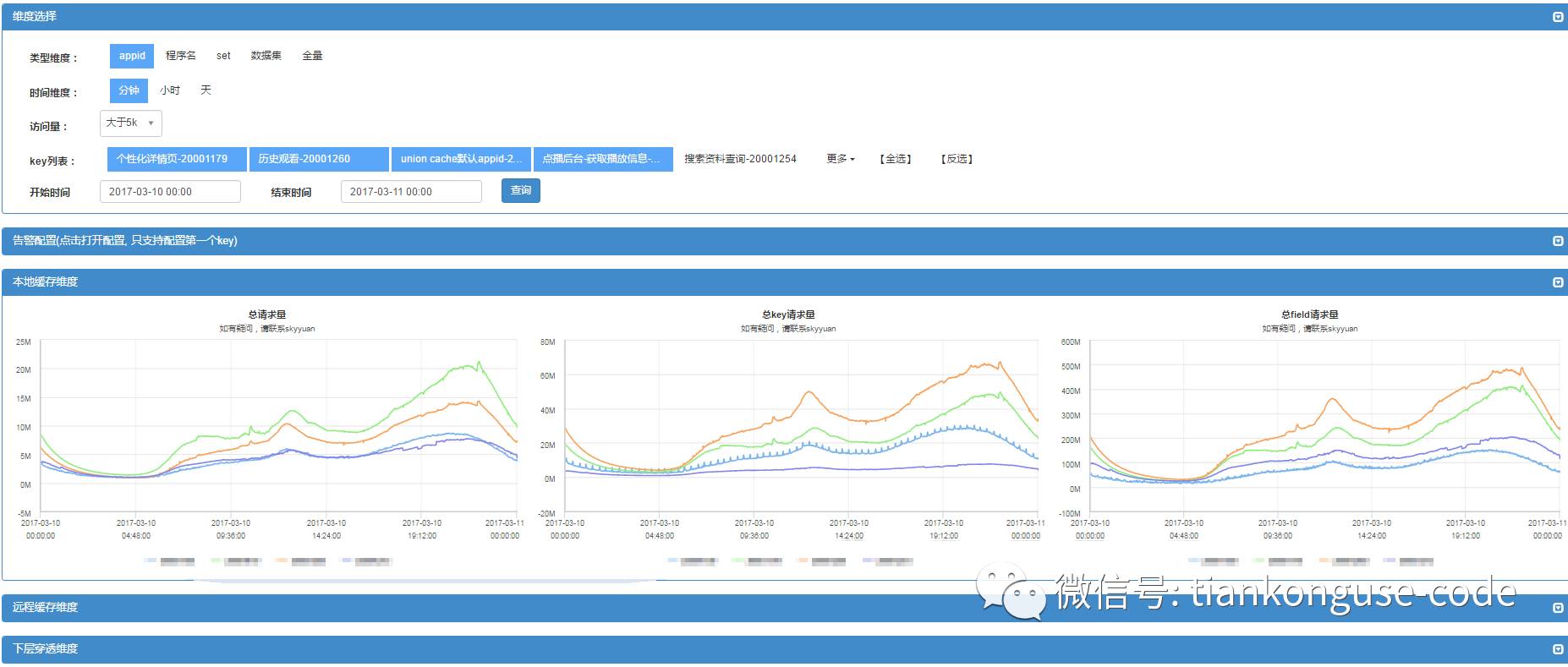Click the 总field请求量 chart title

click(x=1309, y=314)
